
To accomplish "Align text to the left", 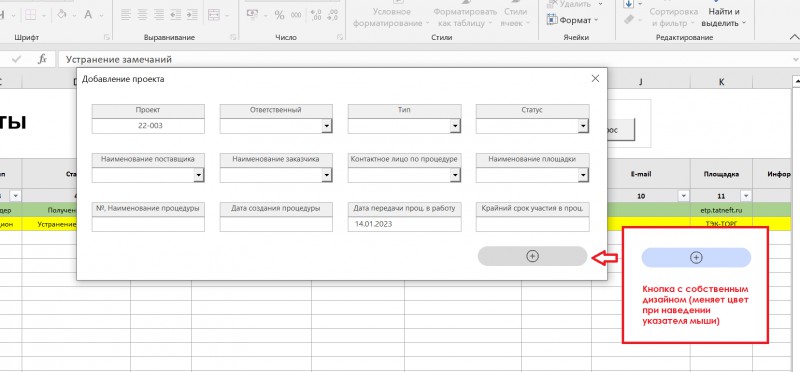I will pos(126,15).
